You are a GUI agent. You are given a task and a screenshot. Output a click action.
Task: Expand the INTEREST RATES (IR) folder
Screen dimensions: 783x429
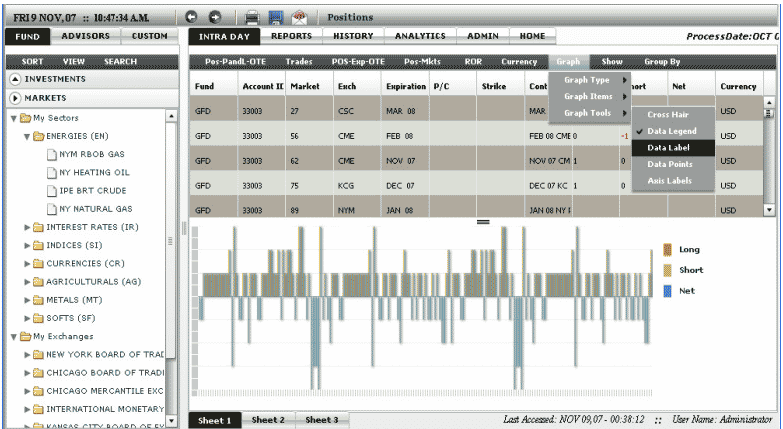pyautogui.click(x=27, y=227)
